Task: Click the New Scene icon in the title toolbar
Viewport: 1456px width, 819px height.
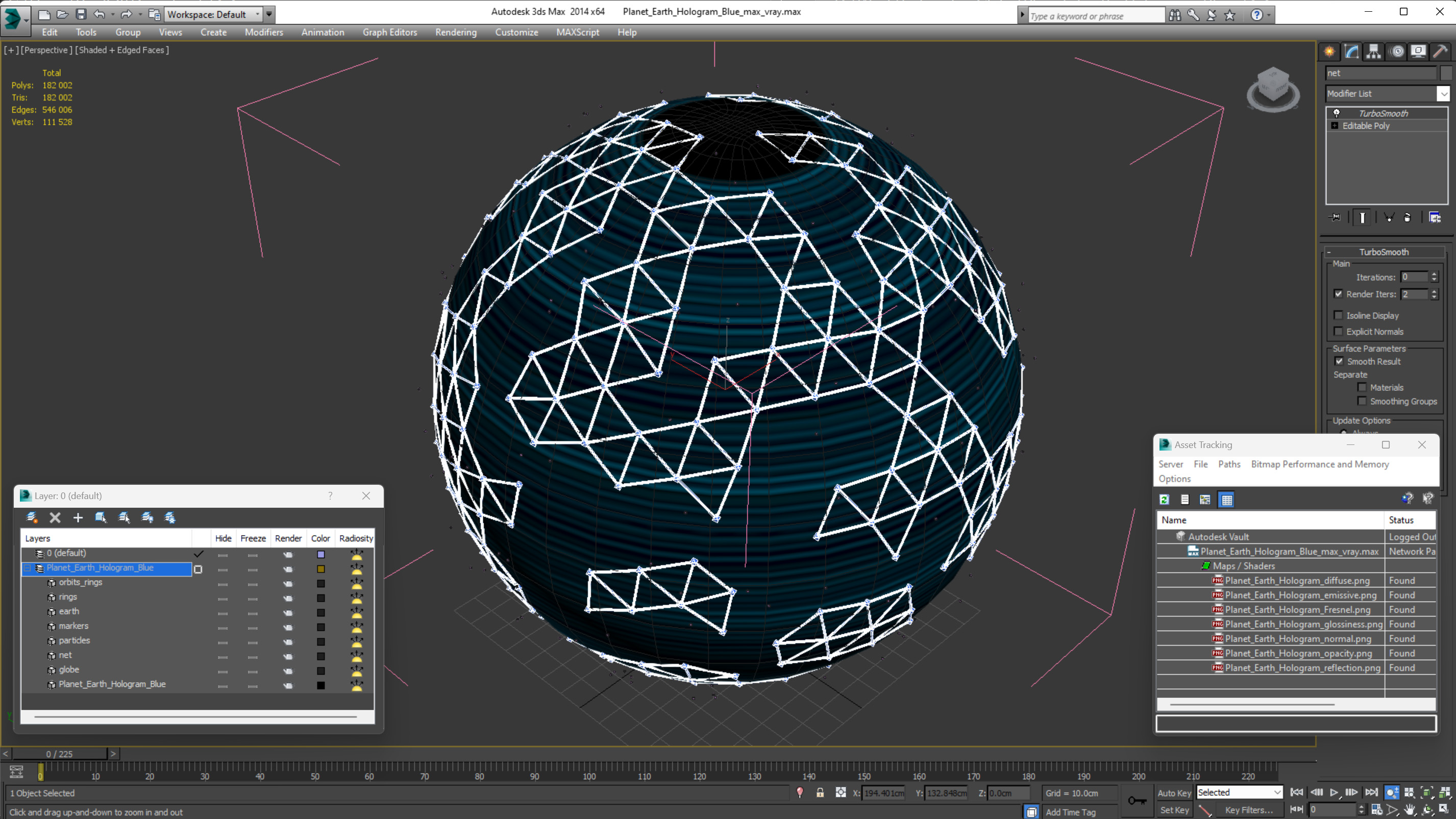Action: tap(44, 14)
